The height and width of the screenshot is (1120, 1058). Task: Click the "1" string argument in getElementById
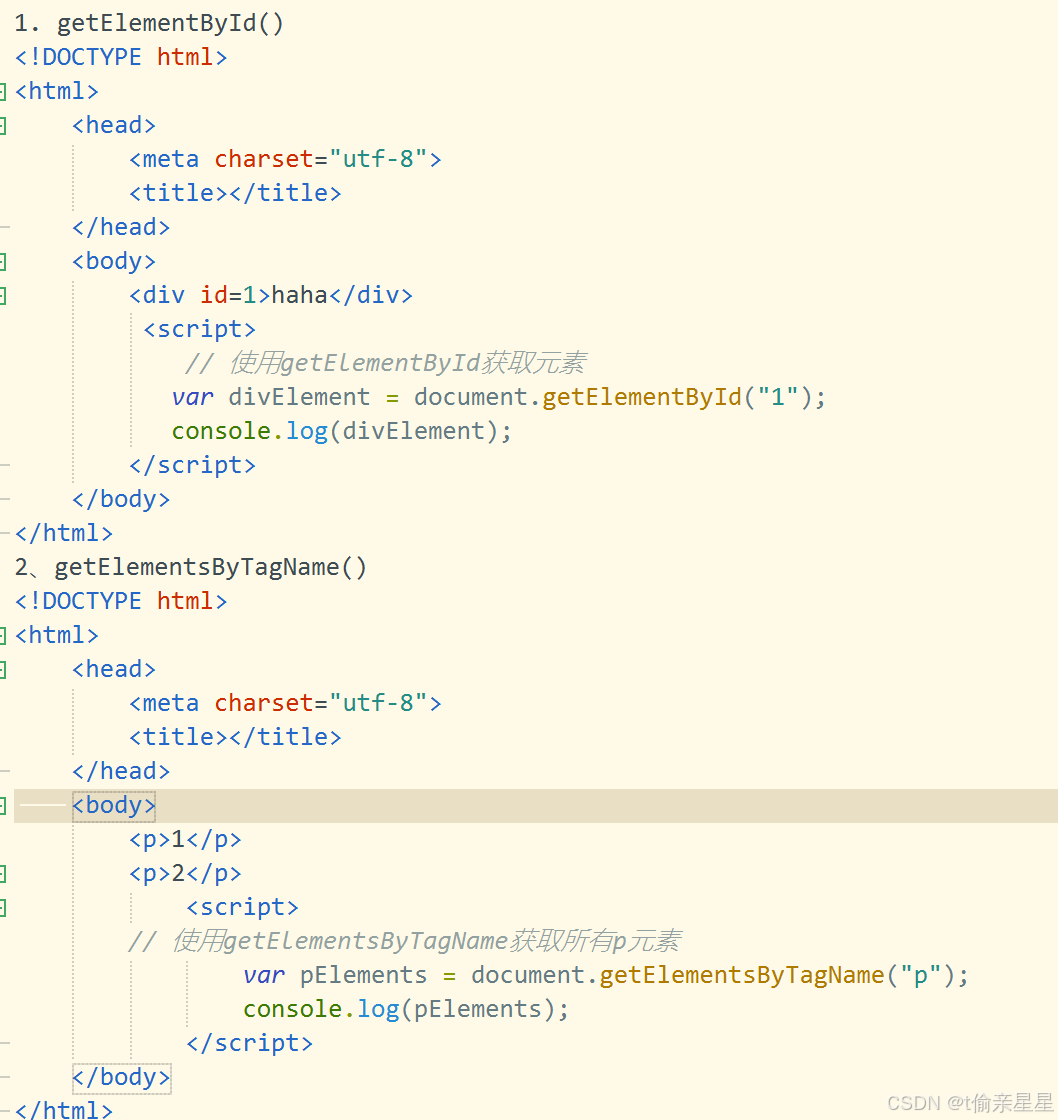(x=777, y=397)
